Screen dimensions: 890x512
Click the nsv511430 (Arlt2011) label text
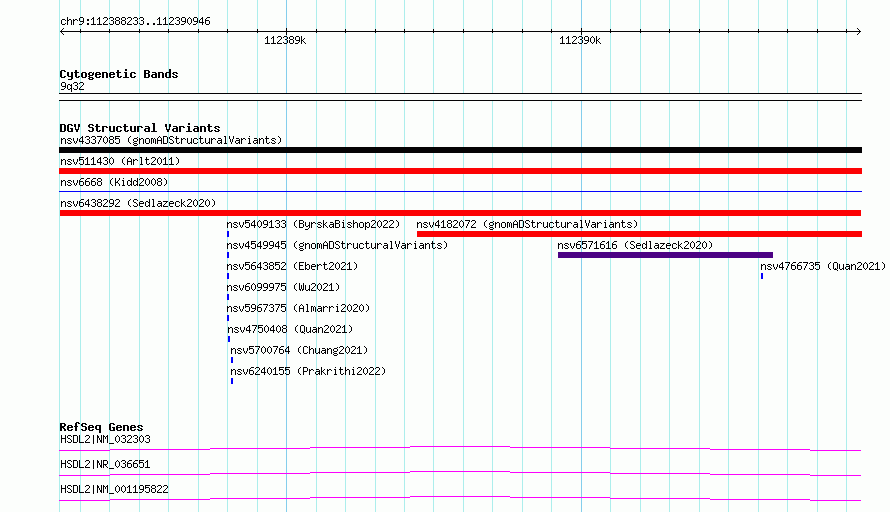coord(120,161)
